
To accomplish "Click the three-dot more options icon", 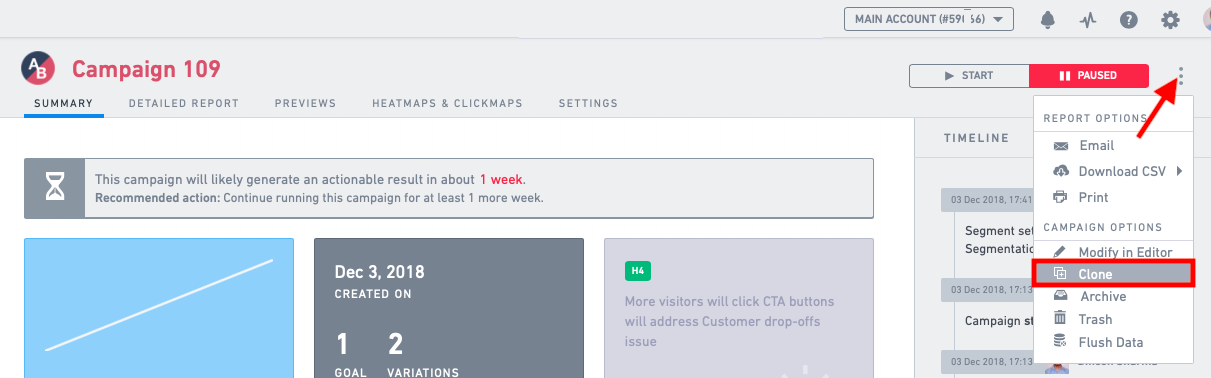I will (x=1181, y=76).
